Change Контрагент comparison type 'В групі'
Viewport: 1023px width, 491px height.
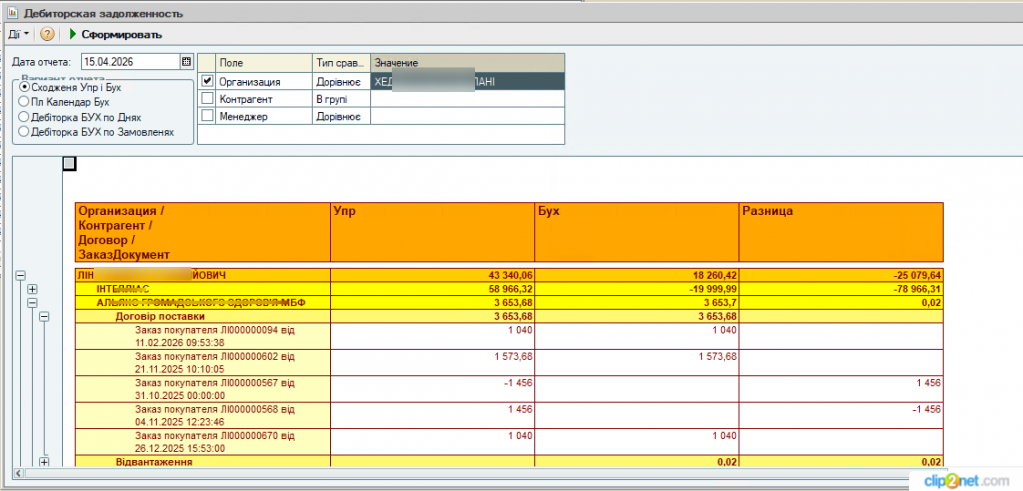(341, 98)
